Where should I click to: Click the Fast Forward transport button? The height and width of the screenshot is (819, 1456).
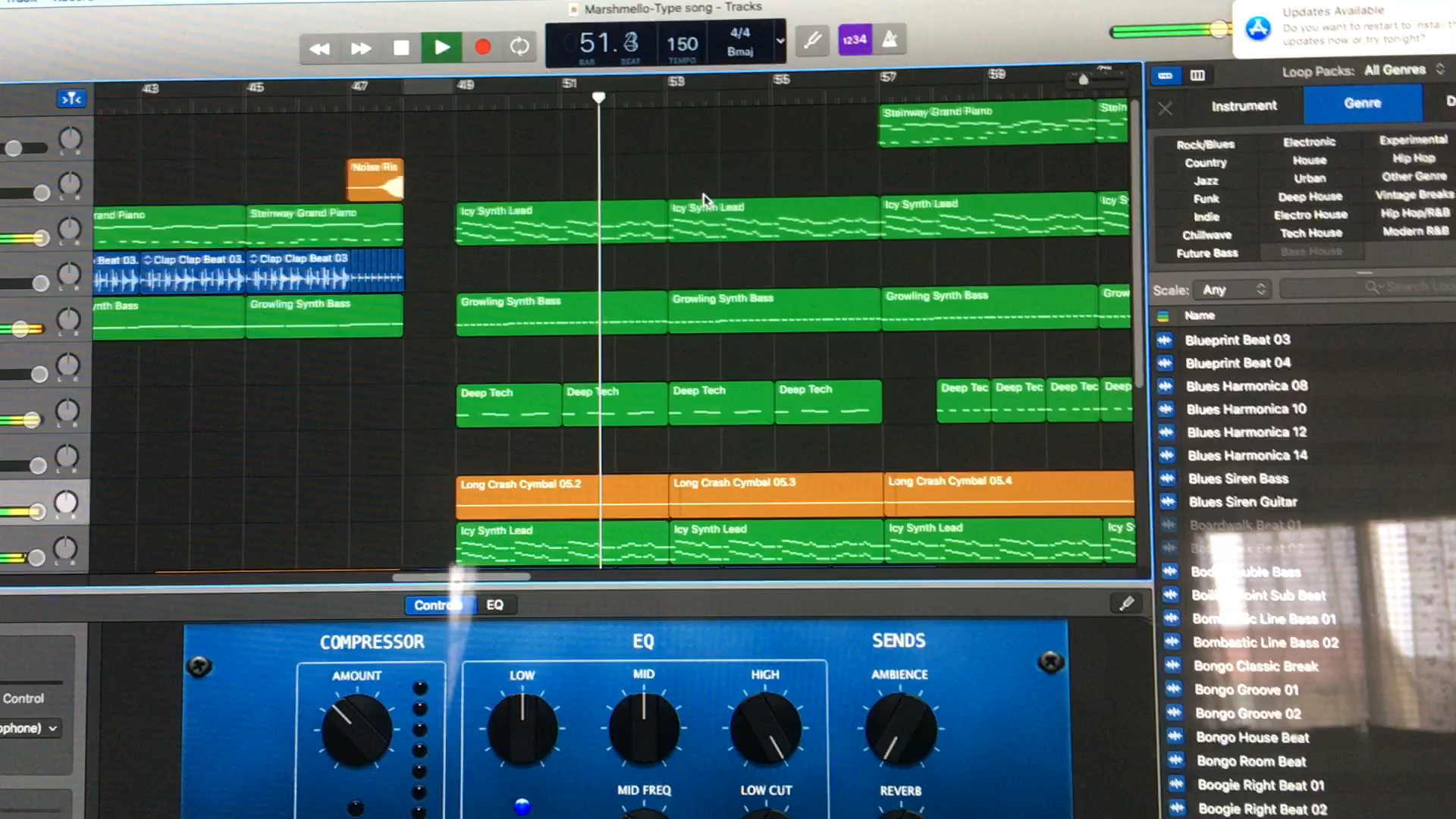(361, 49)
